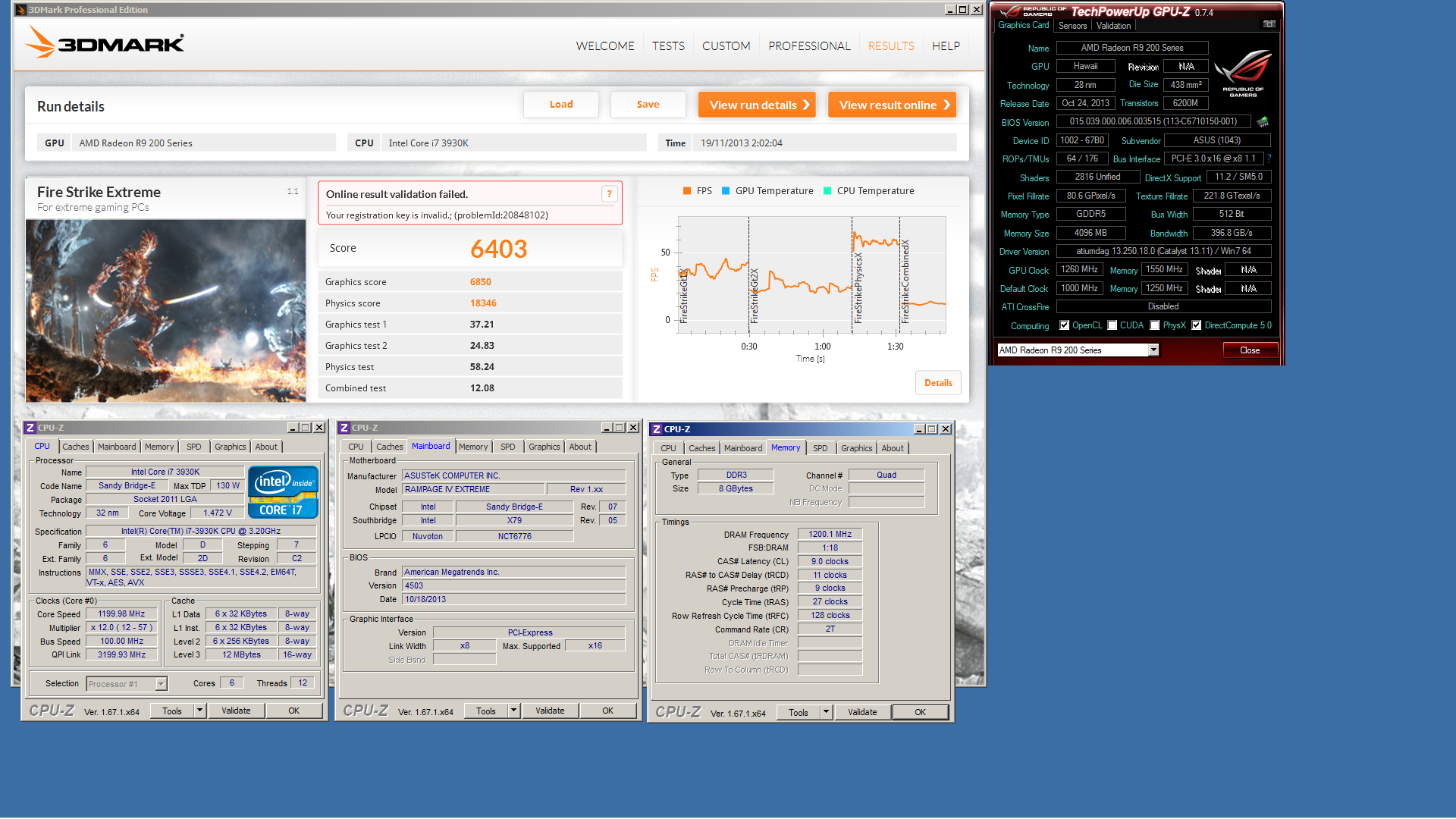Image resolution: width=1456 pixels, height=819 pixels.
Task: Click the Details button under the FPS chart
Action: pos(938,383)
